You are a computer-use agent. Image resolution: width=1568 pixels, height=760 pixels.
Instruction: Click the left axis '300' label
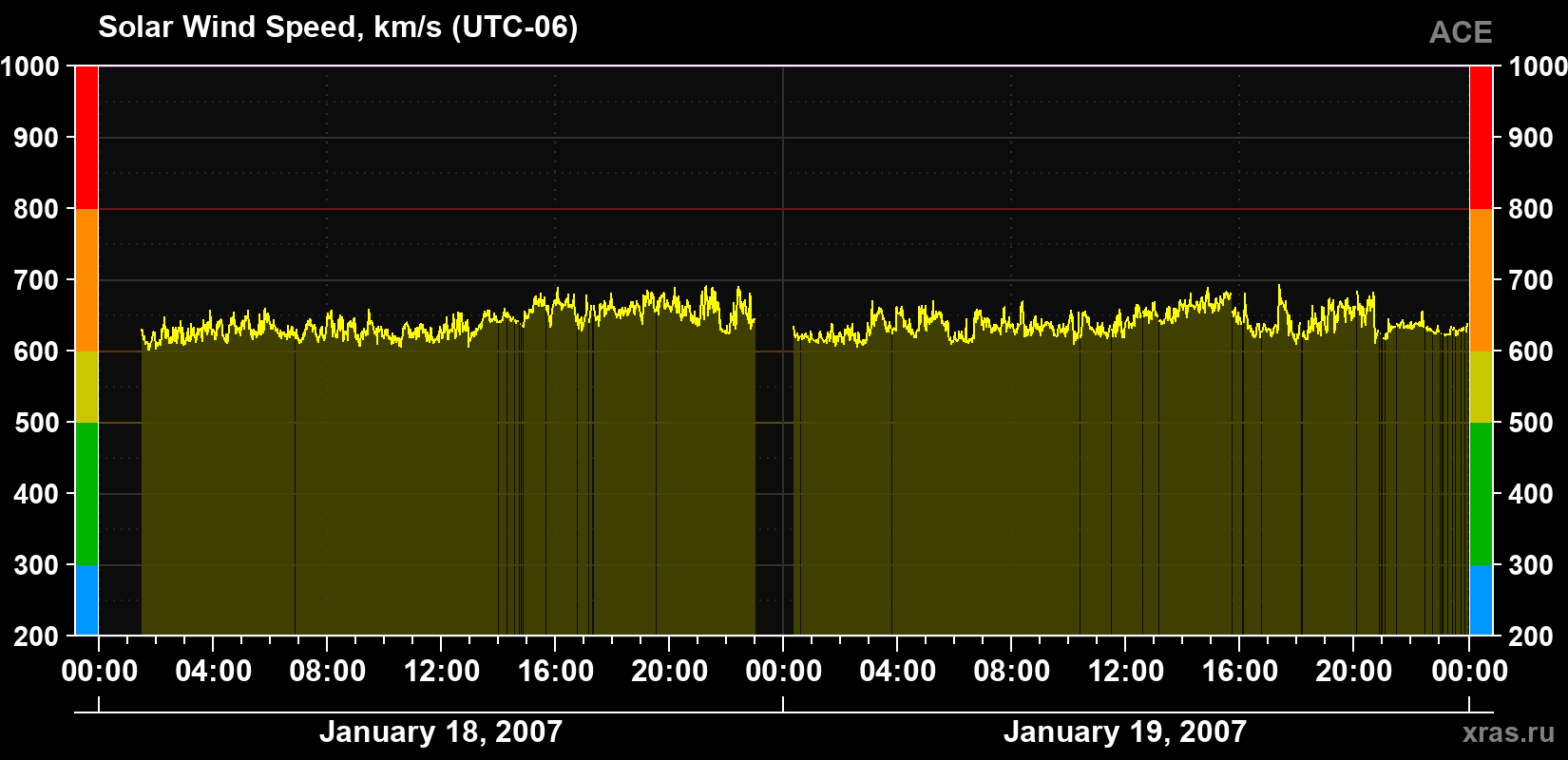(37, 565)
